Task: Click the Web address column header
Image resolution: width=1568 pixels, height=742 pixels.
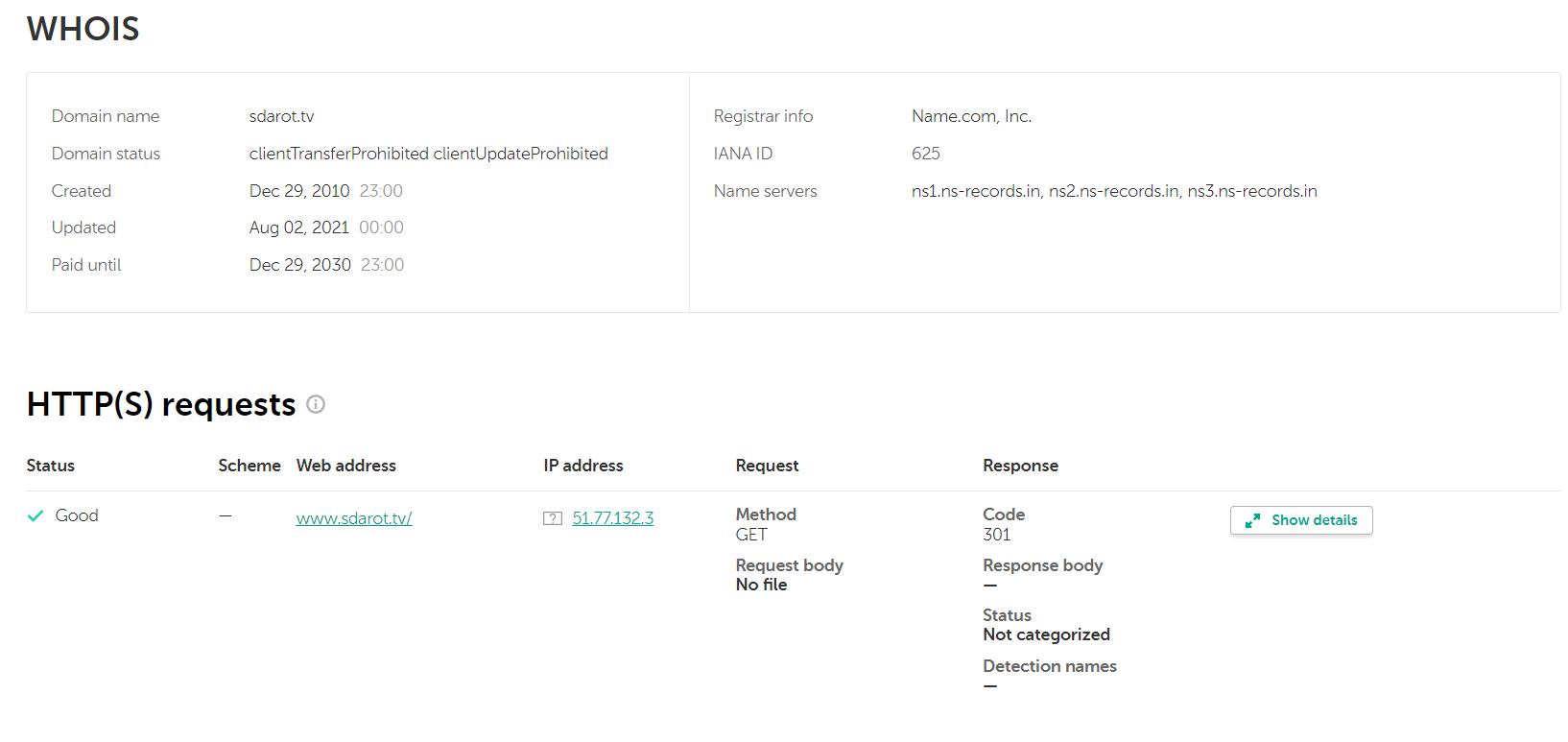Action: click(346, 466)
